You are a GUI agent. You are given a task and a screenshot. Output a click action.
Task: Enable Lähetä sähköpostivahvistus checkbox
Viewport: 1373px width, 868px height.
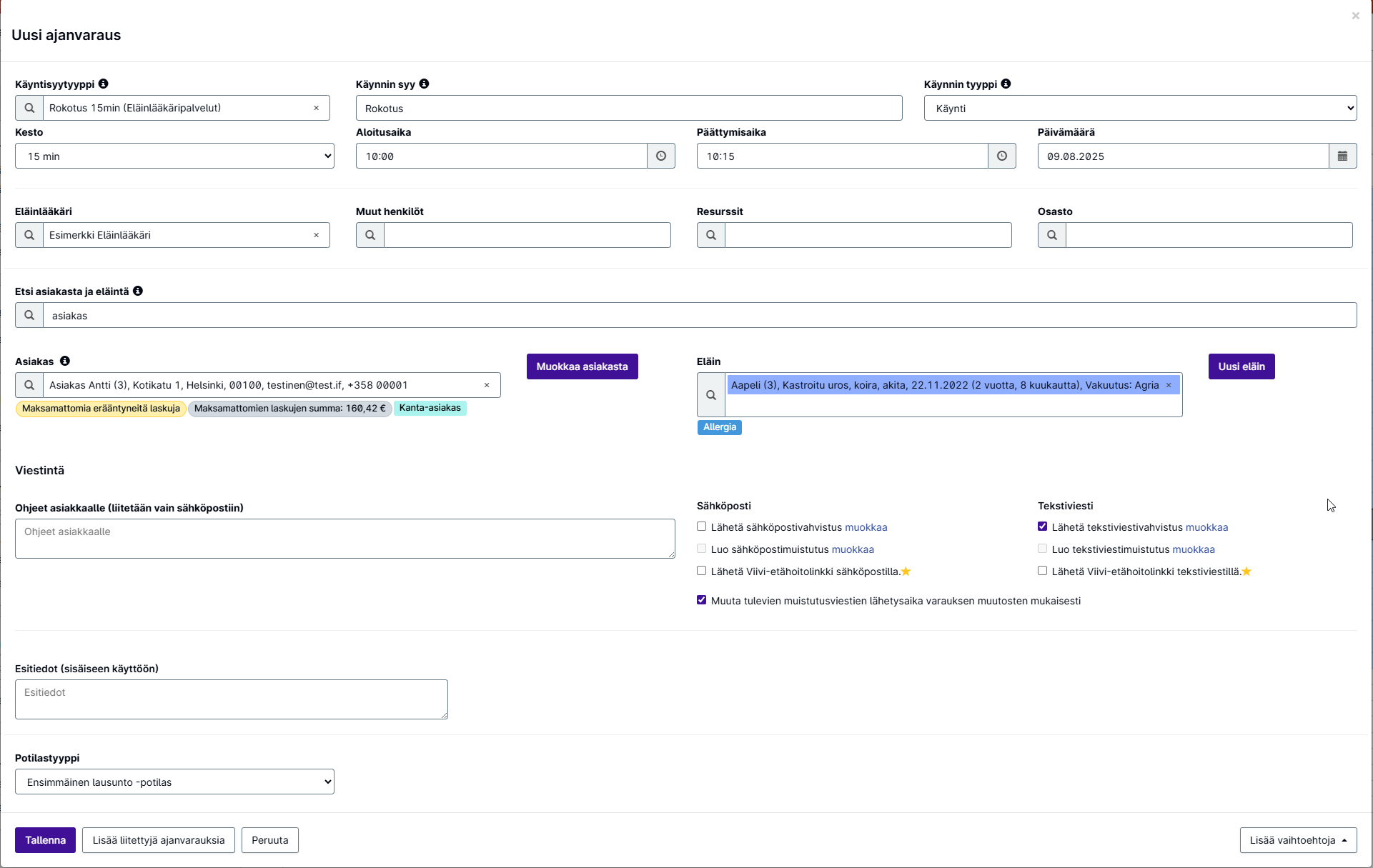[x=702, y=527]
